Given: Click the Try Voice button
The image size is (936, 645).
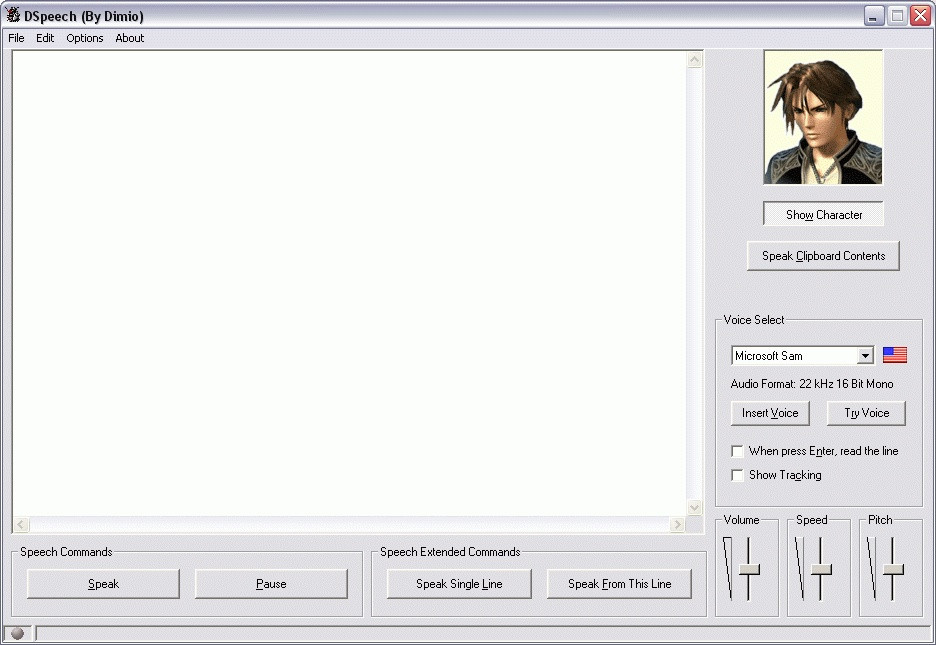Looking at the screenshot, I should click(x=866, y=413).
